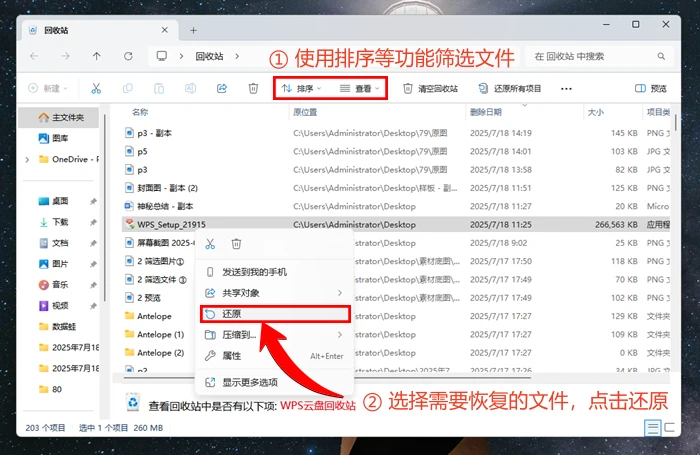
Task: Open the WPS云盘回收站 link
Action: [318, 405]
